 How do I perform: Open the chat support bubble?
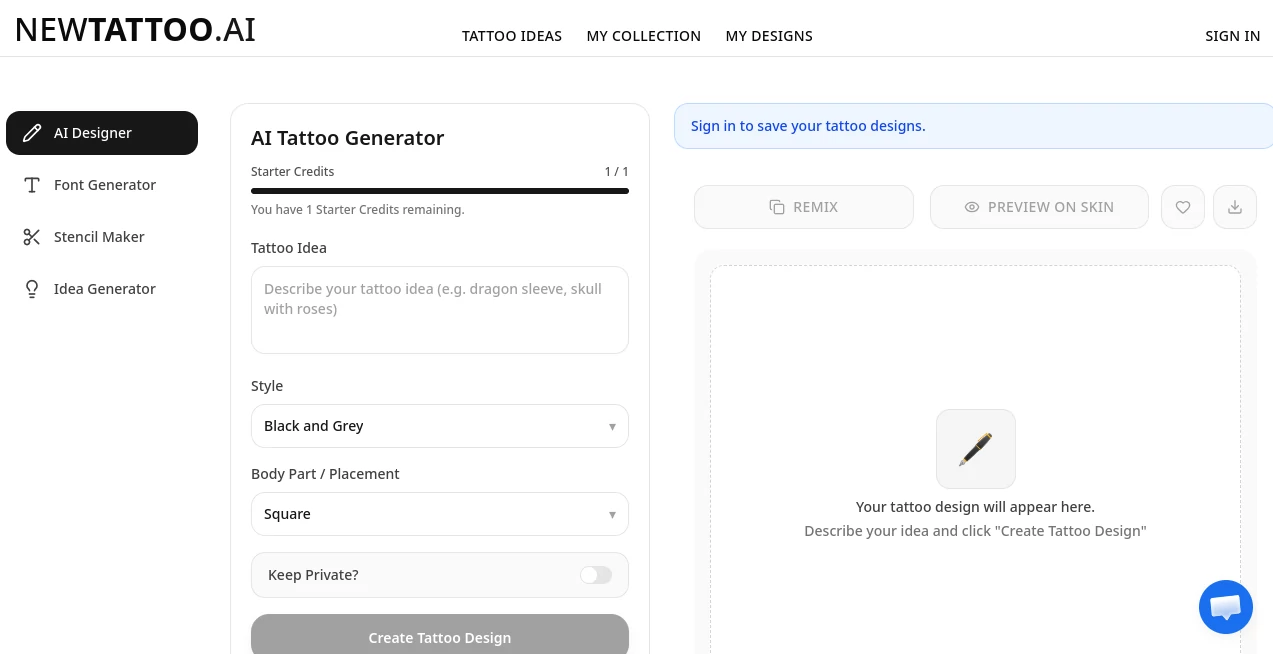point(1226,607)
